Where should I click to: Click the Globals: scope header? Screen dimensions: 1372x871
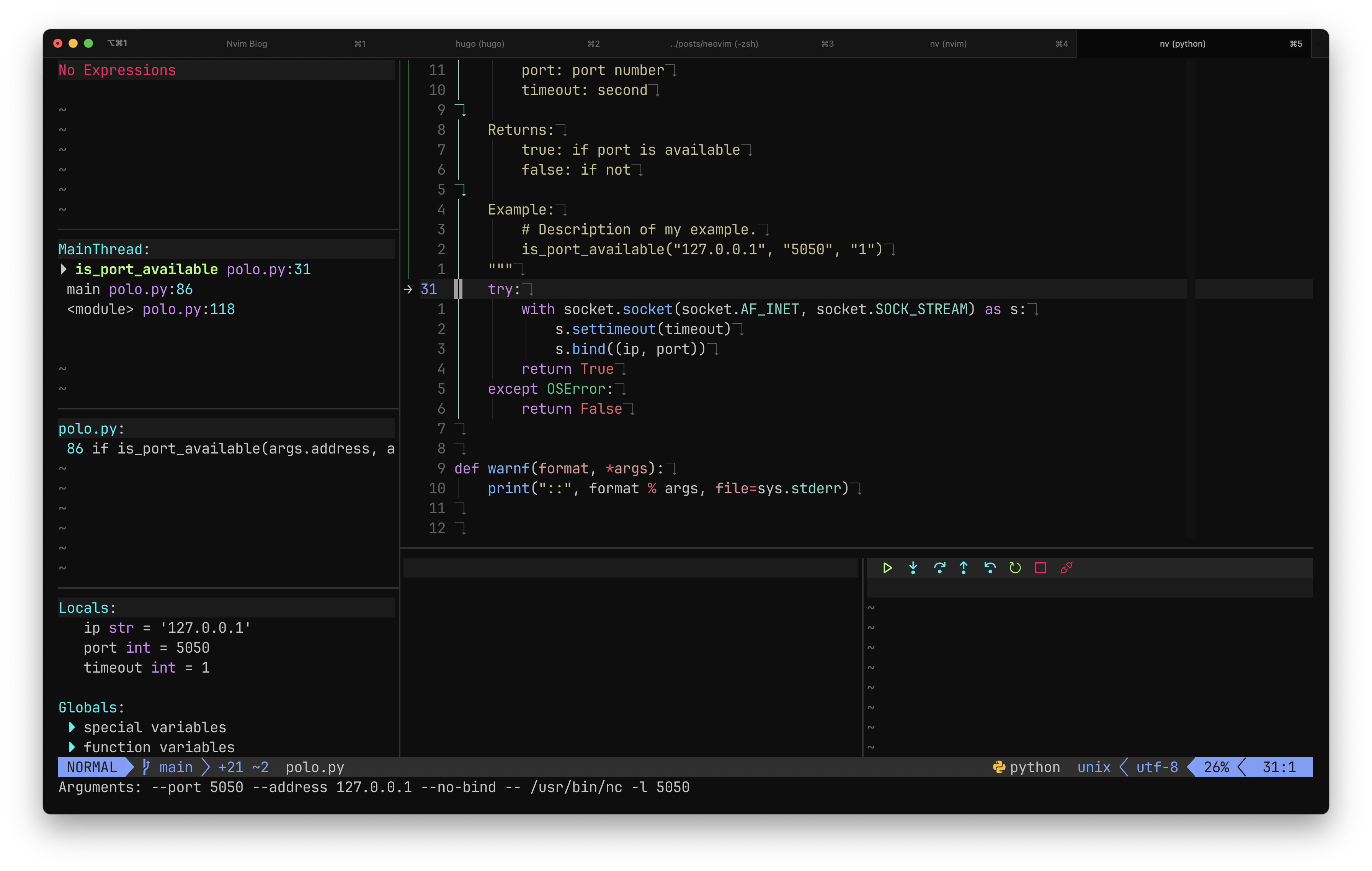point(91,707)
